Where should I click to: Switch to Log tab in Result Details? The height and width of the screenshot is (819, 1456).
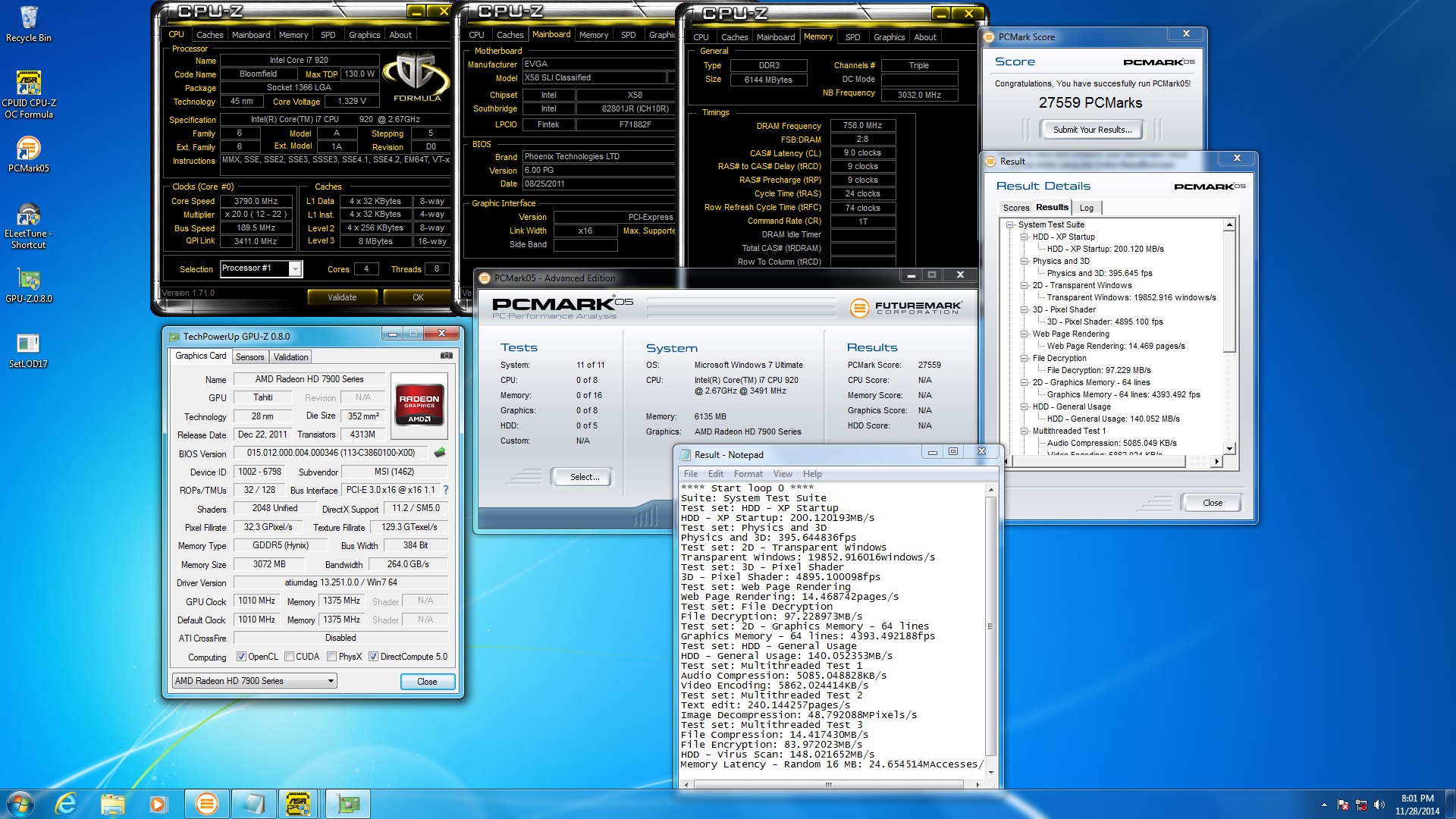tap(1086, 208)
